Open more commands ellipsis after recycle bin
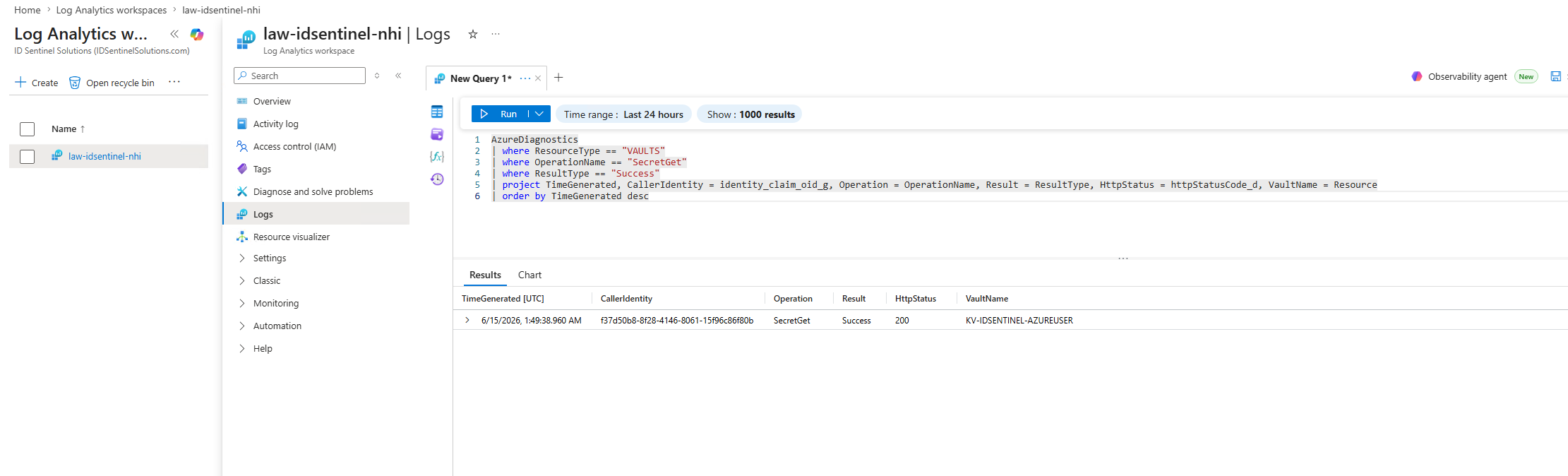The height and width of the screenshot is (476, 1568). pos(174,82)
